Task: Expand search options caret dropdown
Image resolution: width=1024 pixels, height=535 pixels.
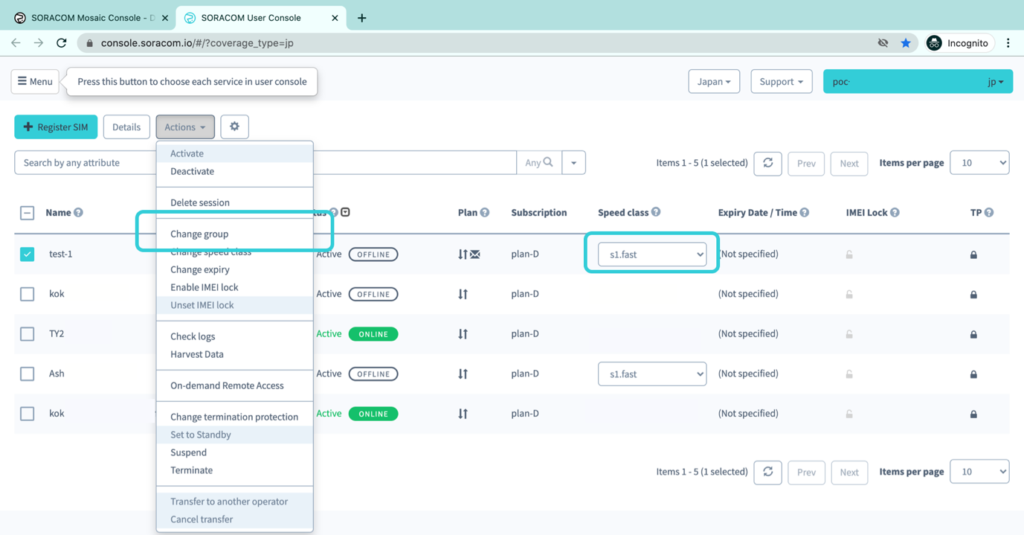Action: 573,163
